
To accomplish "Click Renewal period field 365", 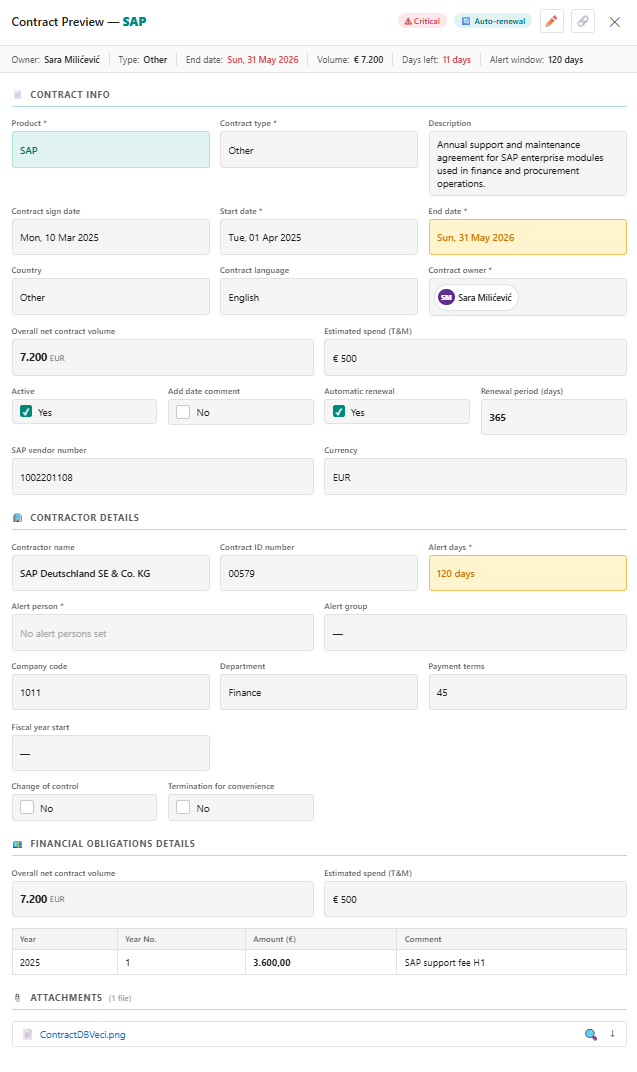I will [554, 417].
